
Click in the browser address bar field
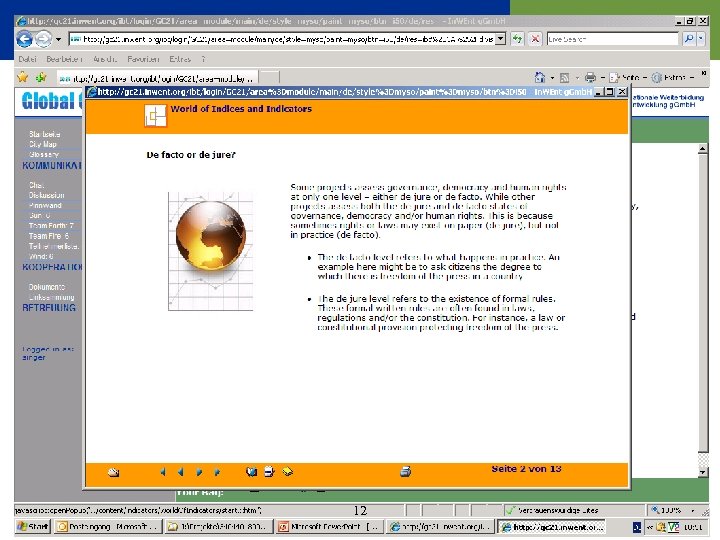coord(283,39)
